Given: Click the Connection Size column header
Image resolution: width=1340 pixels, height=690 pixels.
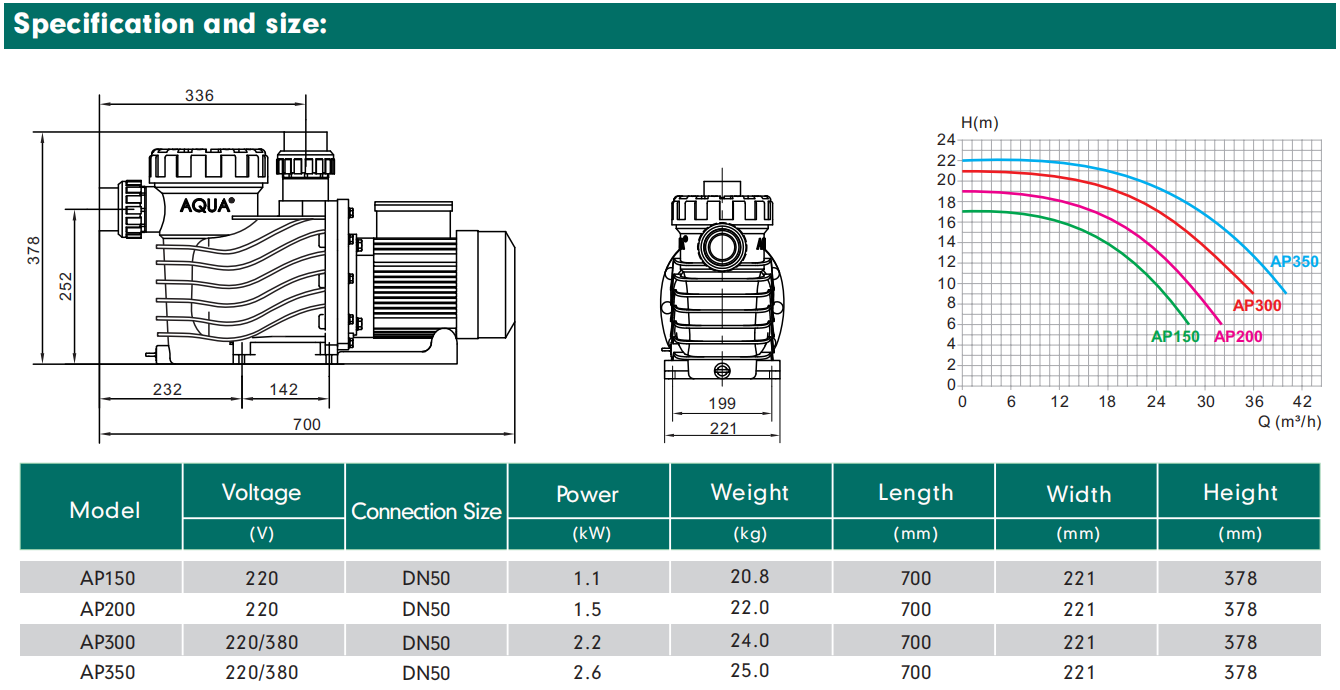Looking at the screenshot, I should [x=426, y=511].
